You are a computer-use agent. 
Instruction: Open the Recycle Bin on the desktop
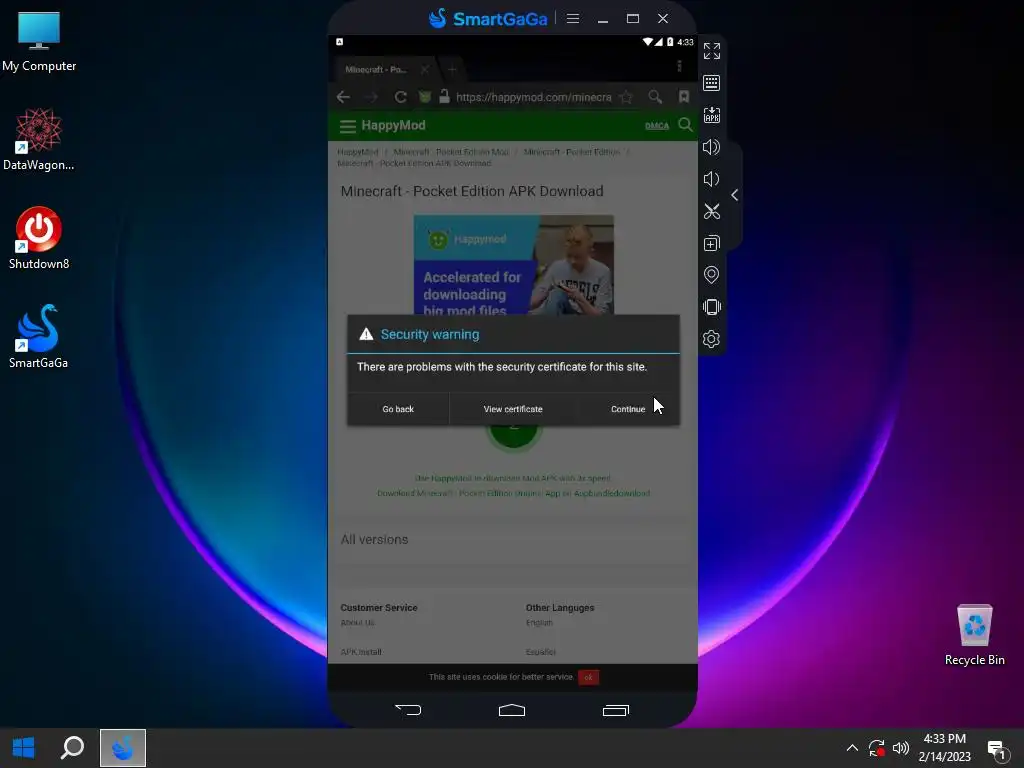pyautogui.click(x=974, y=635)
